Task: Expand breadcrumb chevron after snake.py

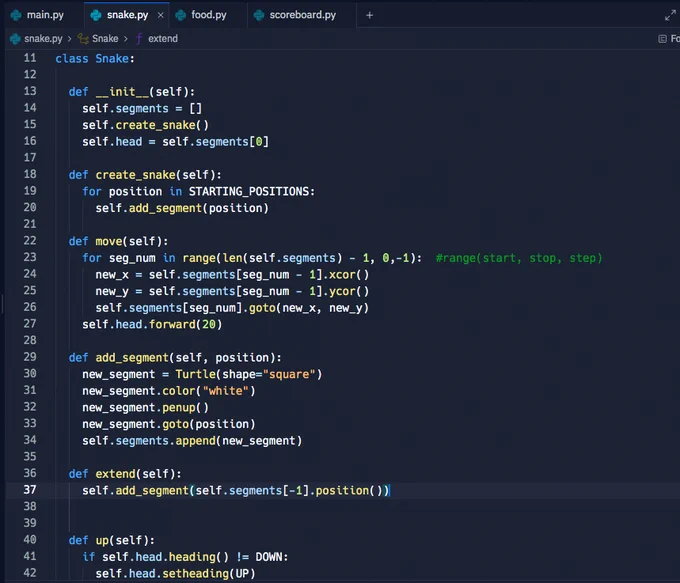Action: (x=69, y=39)
